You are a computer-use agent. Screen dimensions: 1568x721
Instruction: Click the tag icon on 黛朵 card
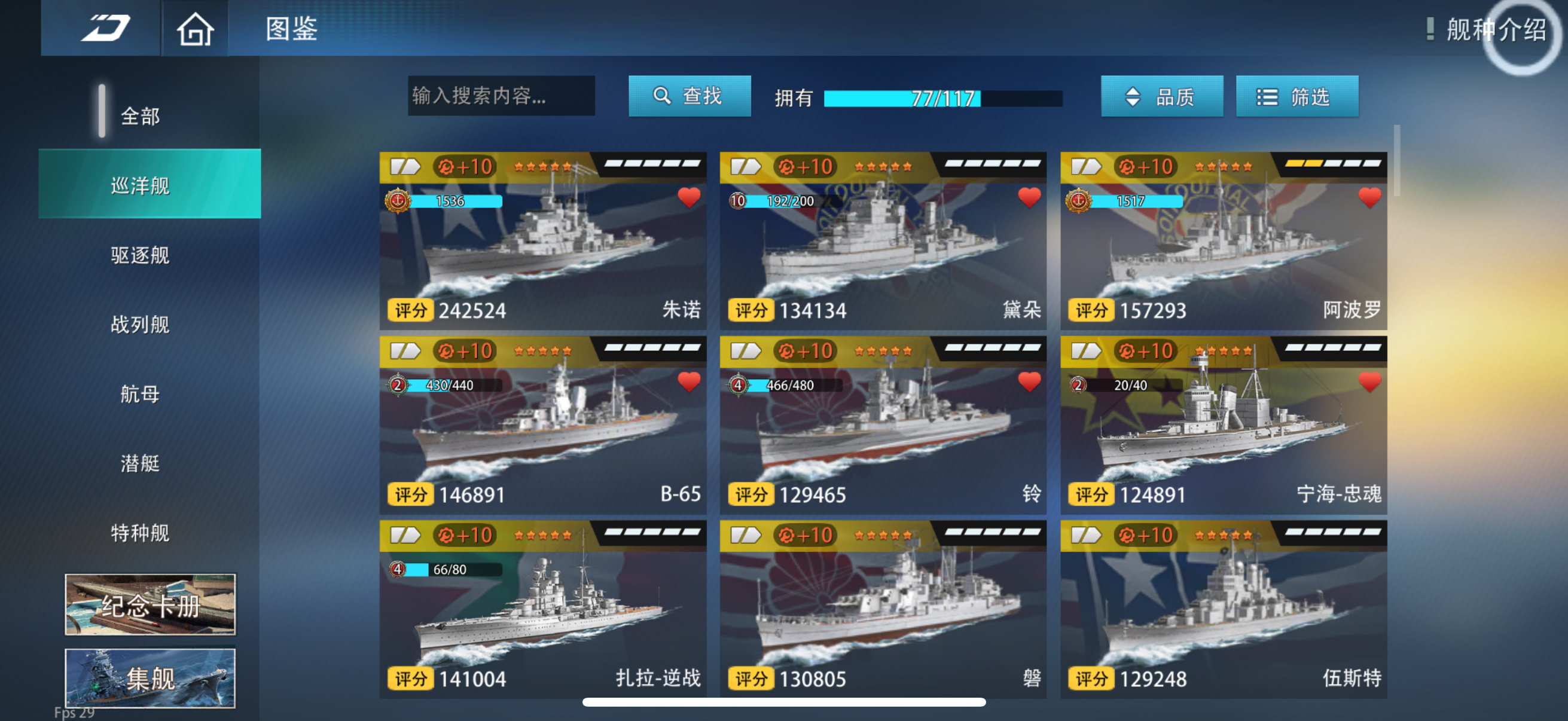click(745, 166)
